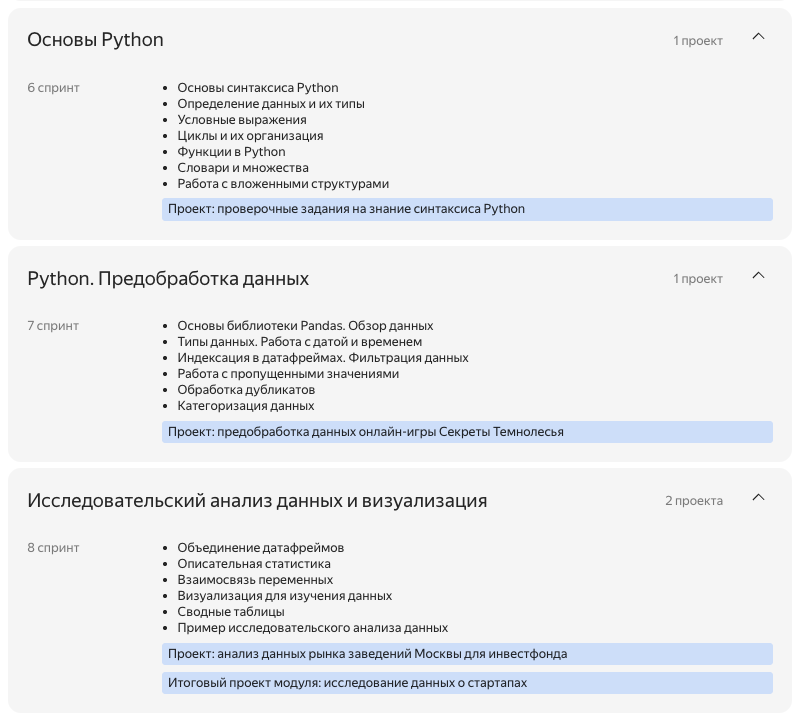Select the '8 спринт' label
This screenshot has height=717, width=803.
coord(53,547)
